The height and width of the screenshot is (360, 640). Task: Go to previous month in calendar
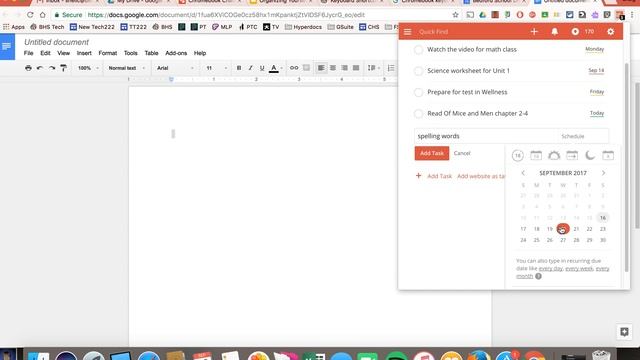click(x=523, y=173)
